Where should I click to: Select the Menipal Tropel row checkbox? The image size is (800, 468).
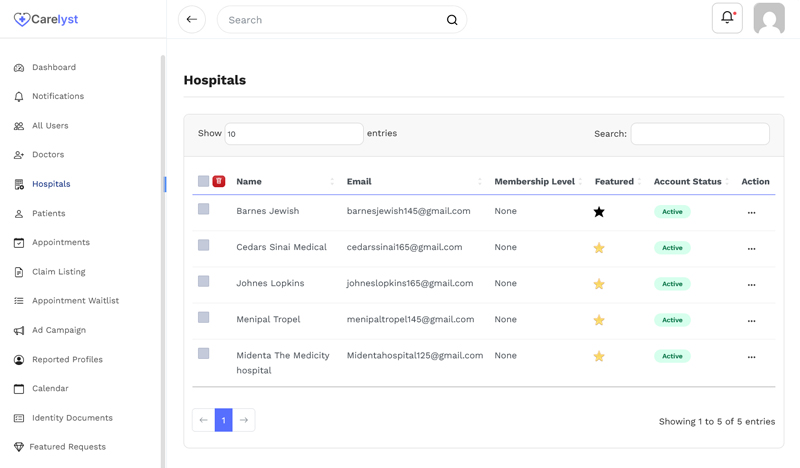[204, 317]
